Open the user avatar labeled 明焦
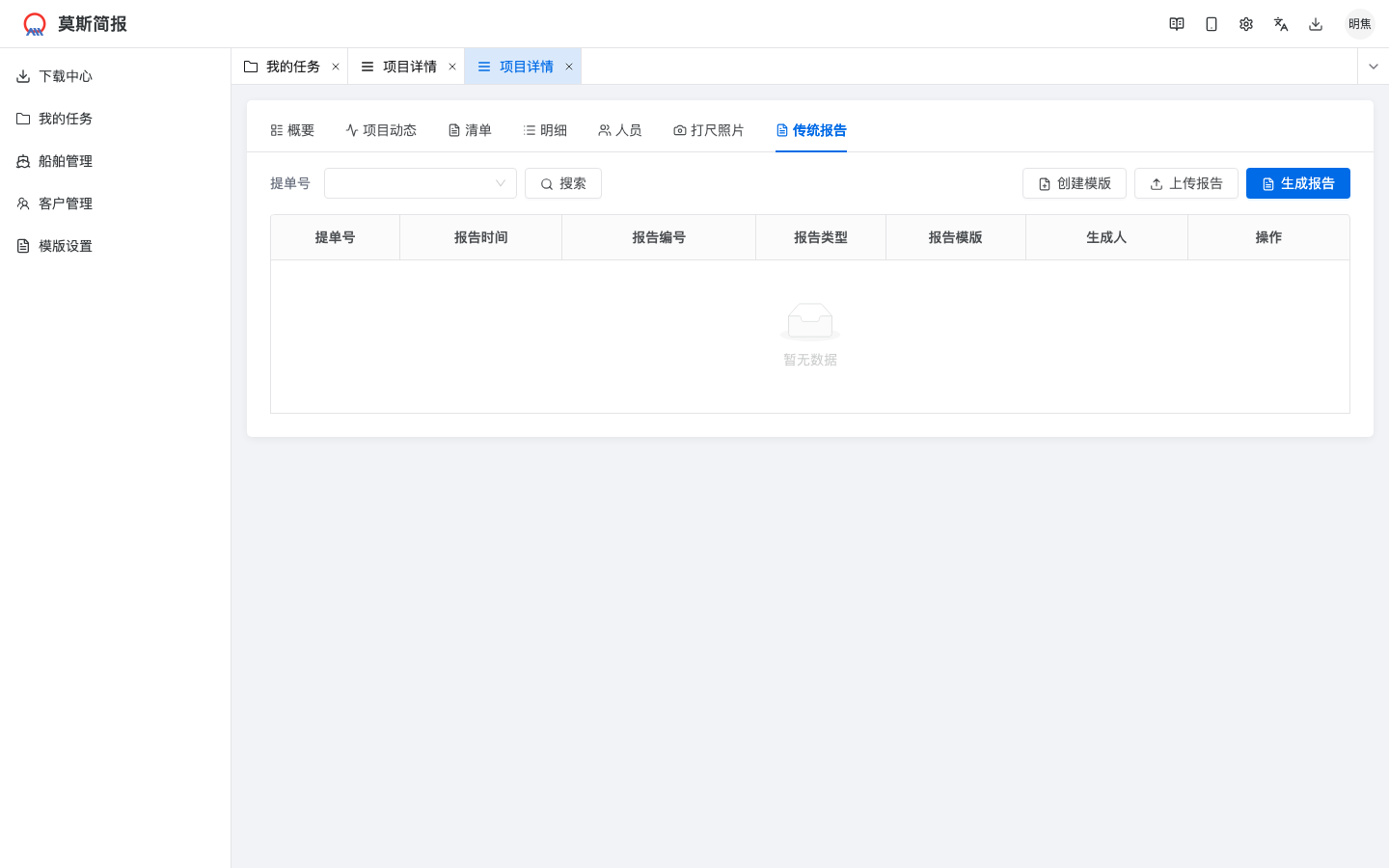The width and height of the screenshot is (1389, 868). click(1359, 24)
